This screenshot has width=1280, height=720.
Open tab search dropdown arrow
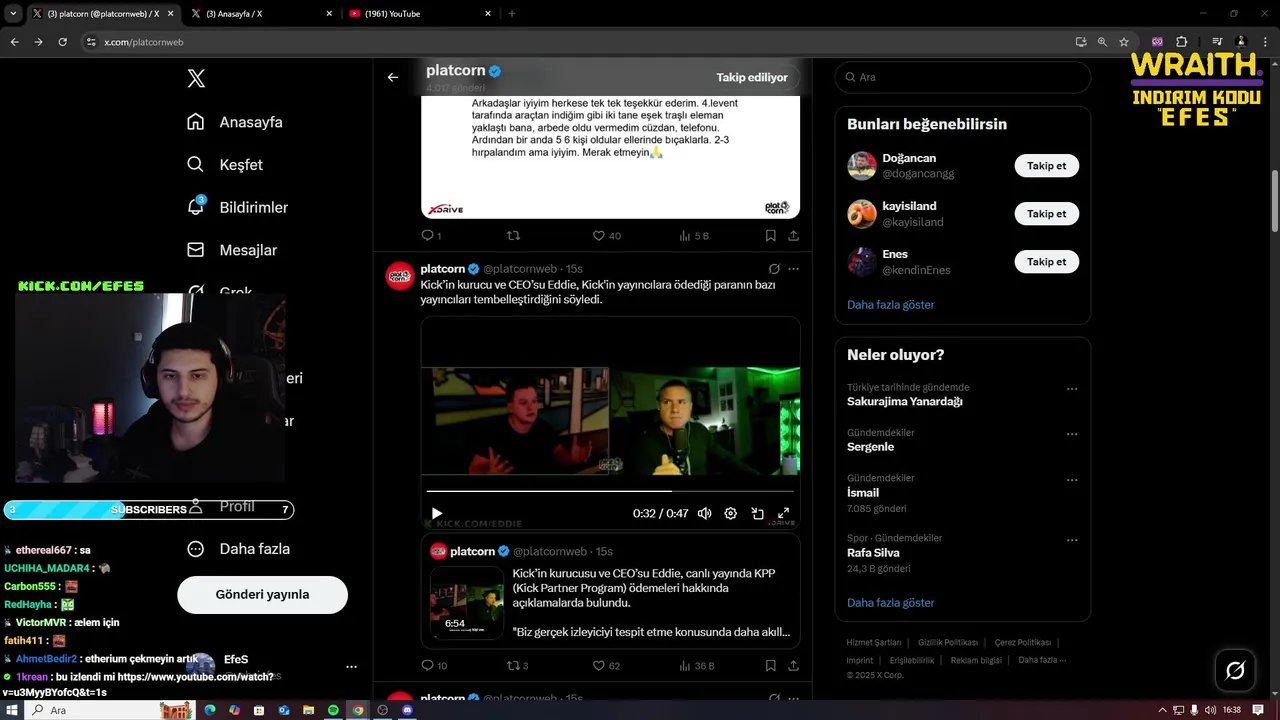point(13,13)
